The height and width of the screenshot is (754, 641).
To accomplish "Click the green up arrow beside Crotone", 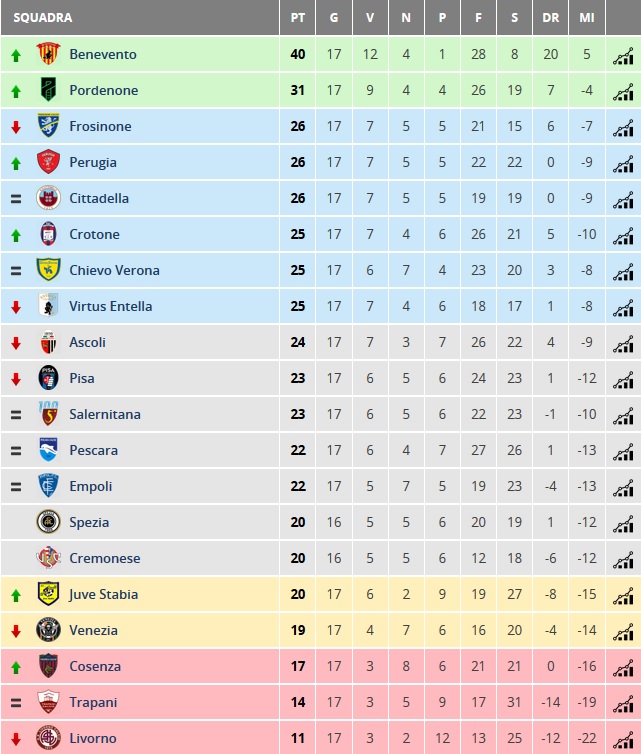I will click(x=16, y=235).
